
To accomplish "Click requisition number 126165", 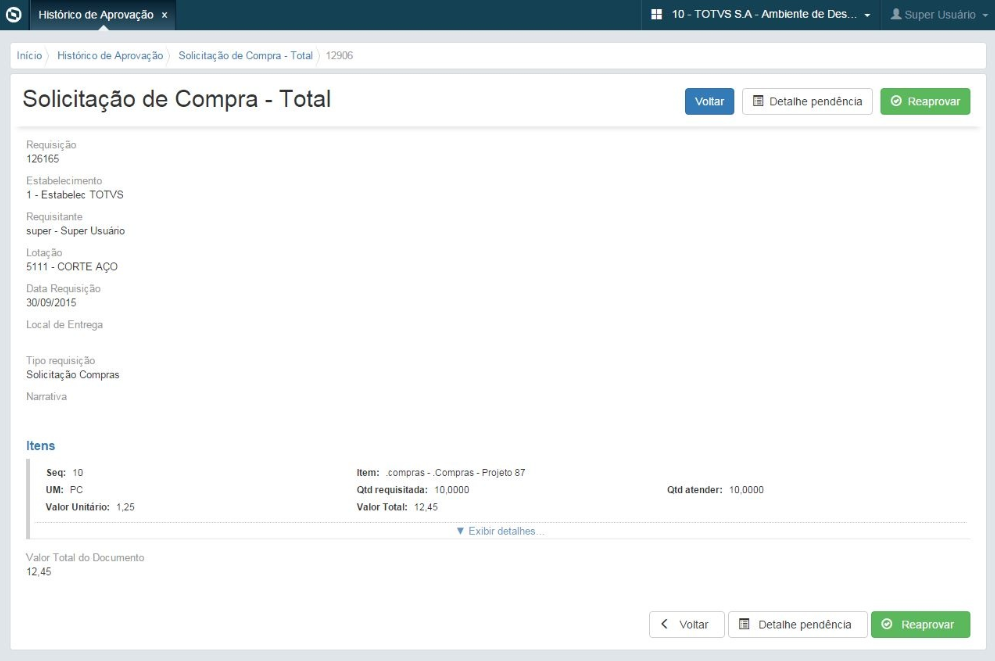I will 43,159.
